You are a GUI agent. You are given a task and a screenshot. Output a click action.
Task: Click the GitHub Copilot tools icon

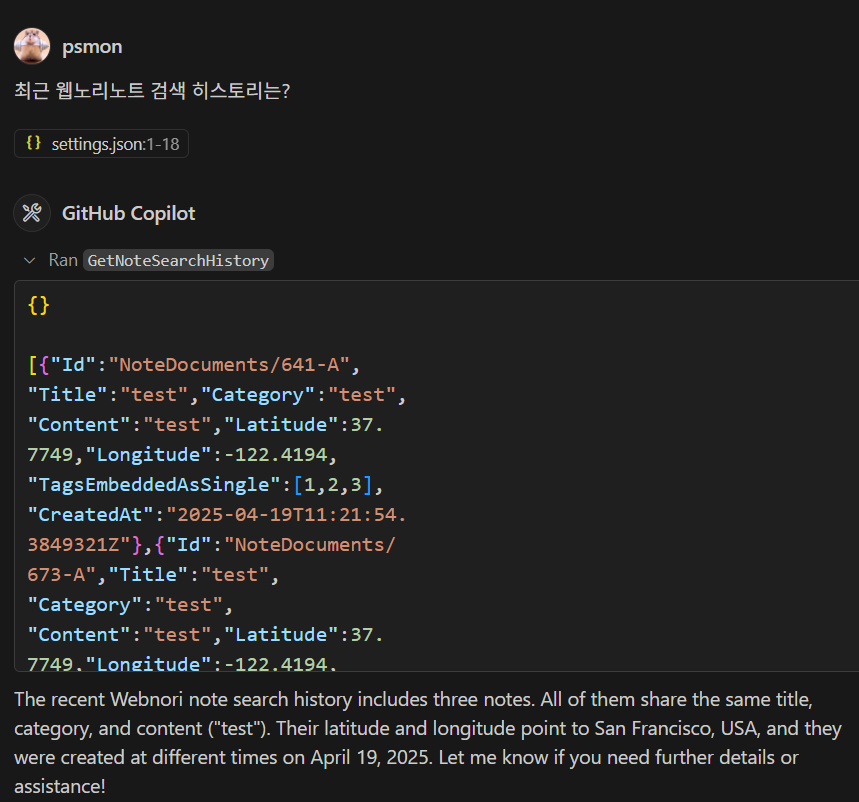(32, 213)
